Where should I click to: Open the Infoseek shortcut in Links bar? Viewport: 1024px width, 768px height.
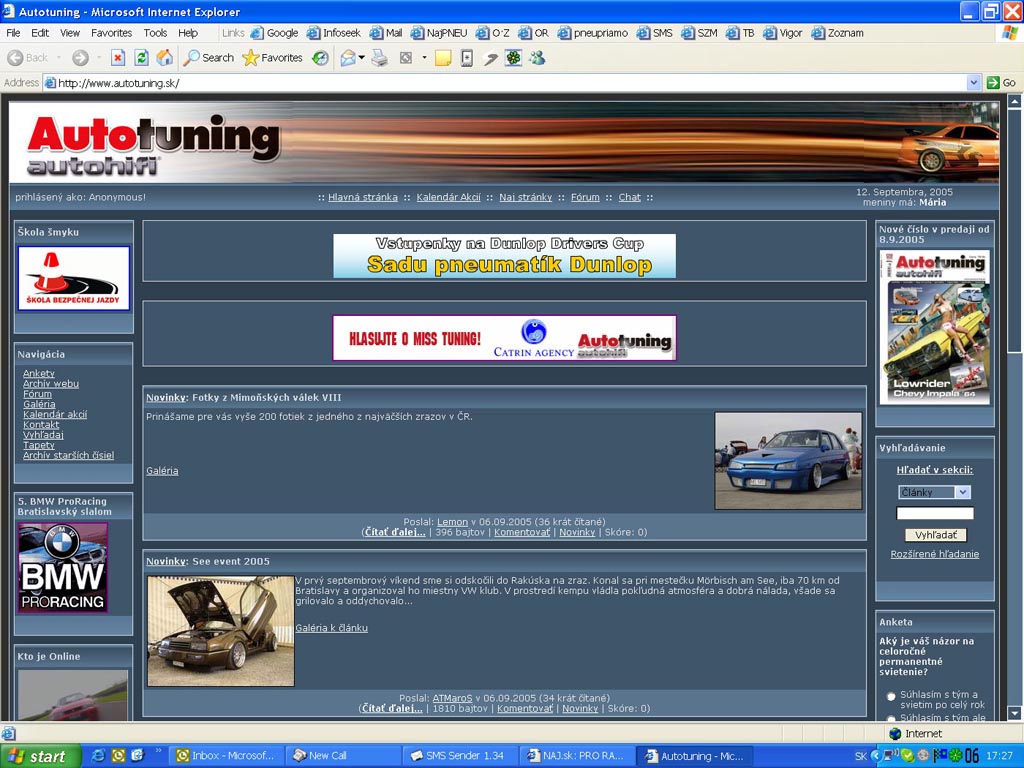tap(334, 33)
